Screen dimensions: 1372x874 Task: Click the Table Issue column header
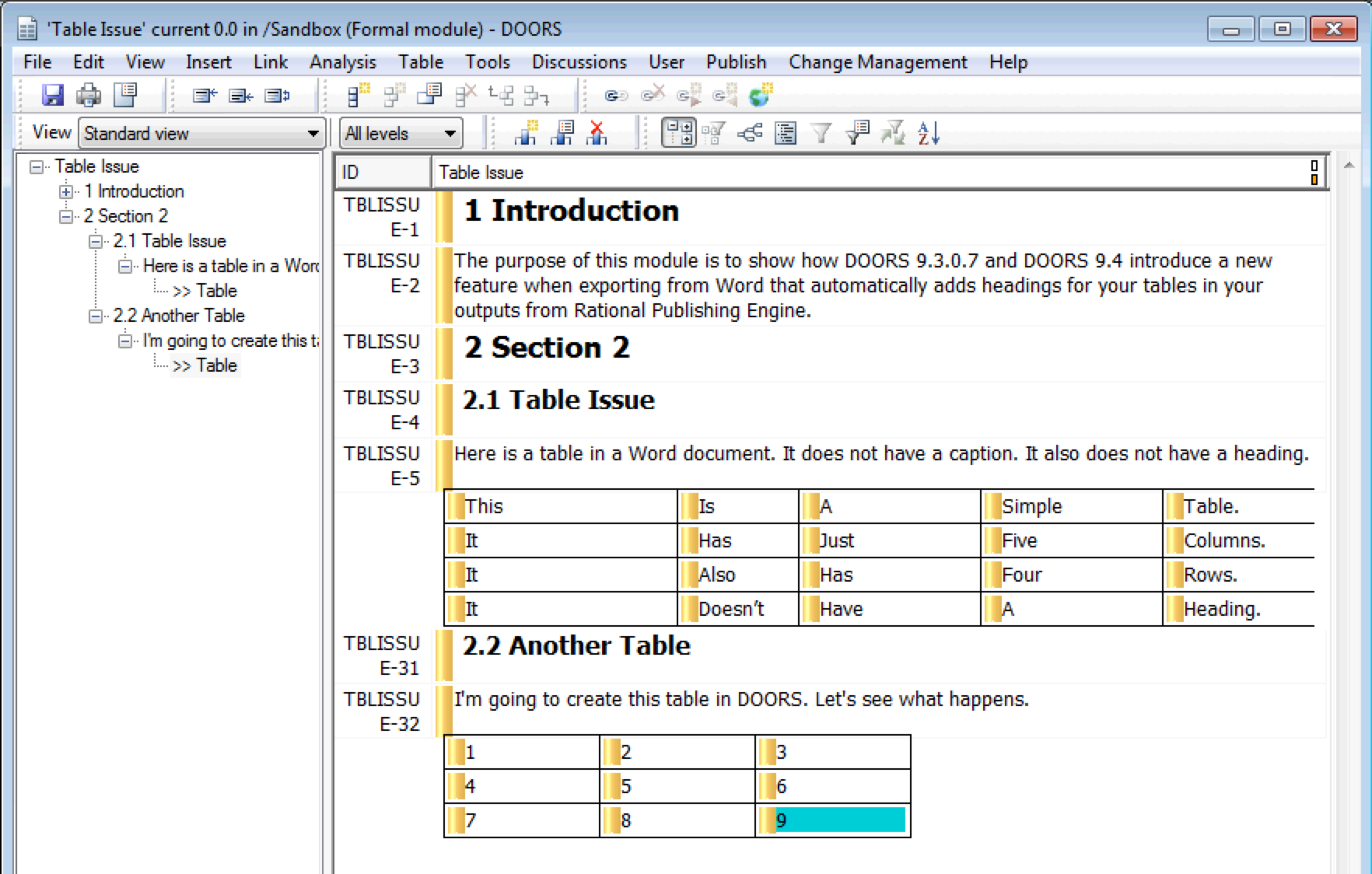point(879,172)
